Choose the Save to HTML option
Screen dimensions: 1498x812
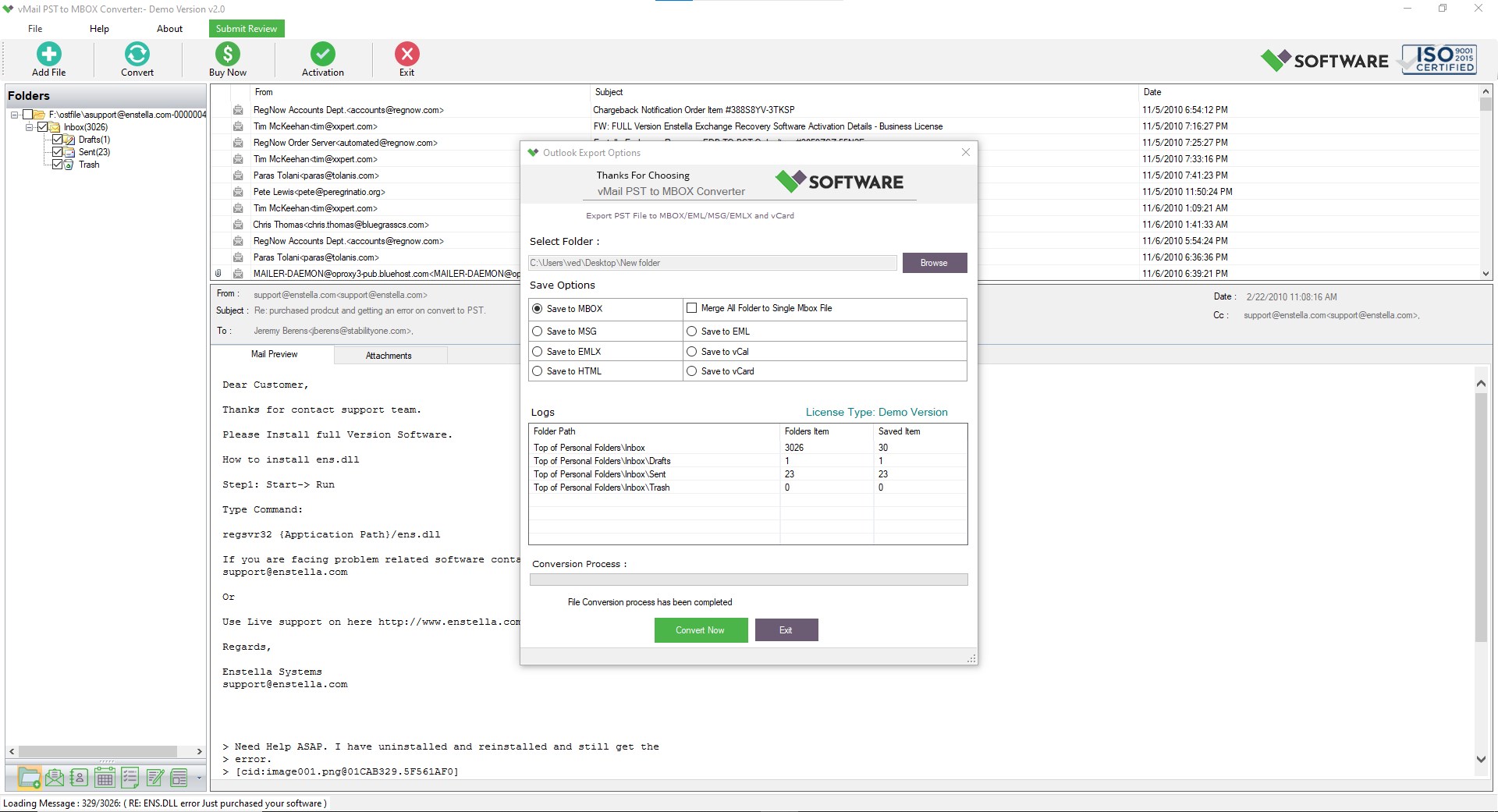point(538,371)
